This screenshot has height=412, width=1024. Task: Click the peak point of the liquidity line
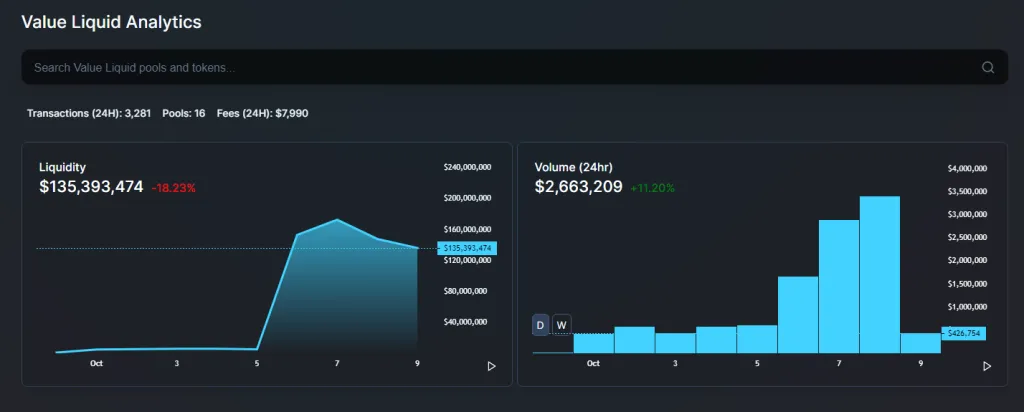click(337, 220)
